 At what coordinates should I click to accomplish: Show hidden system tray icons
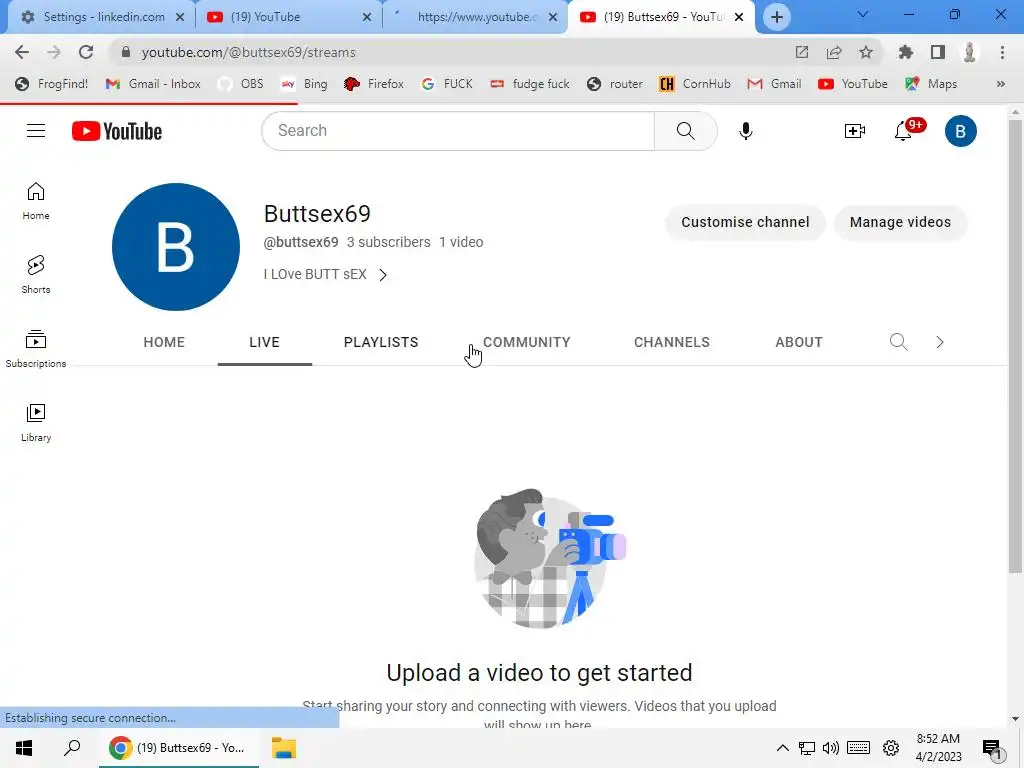tap(782, 748)
